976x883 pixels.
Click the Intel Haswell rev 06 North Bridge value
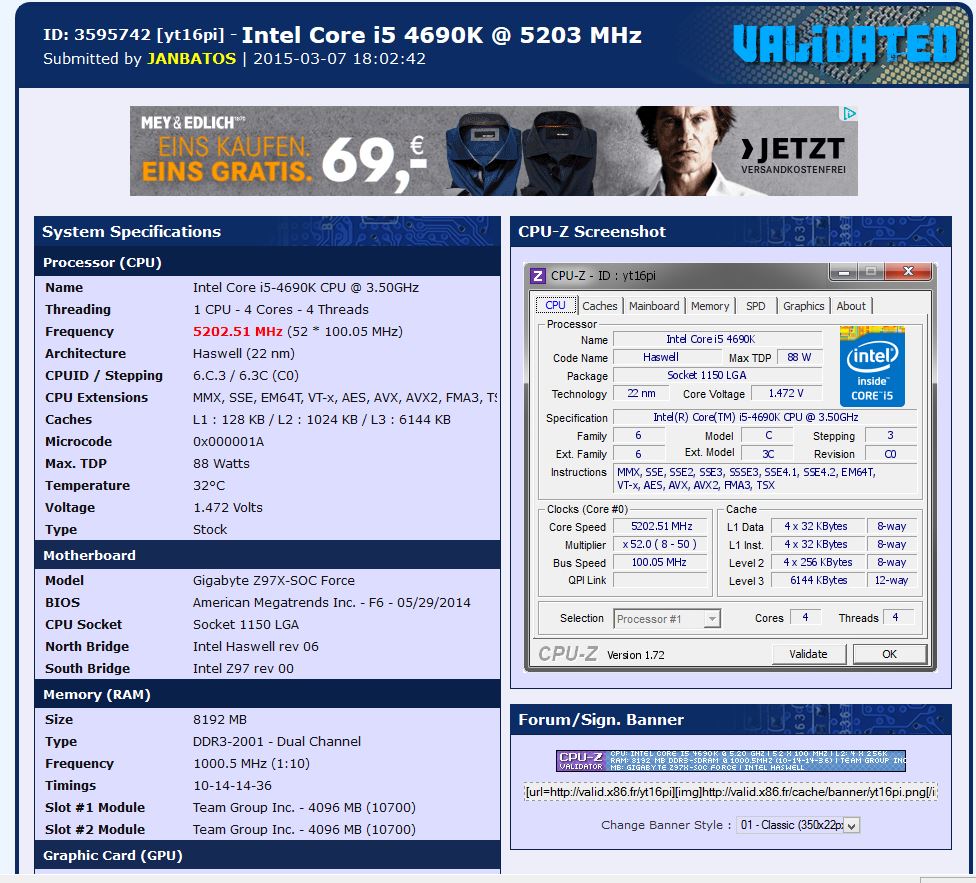coord(256,647)
